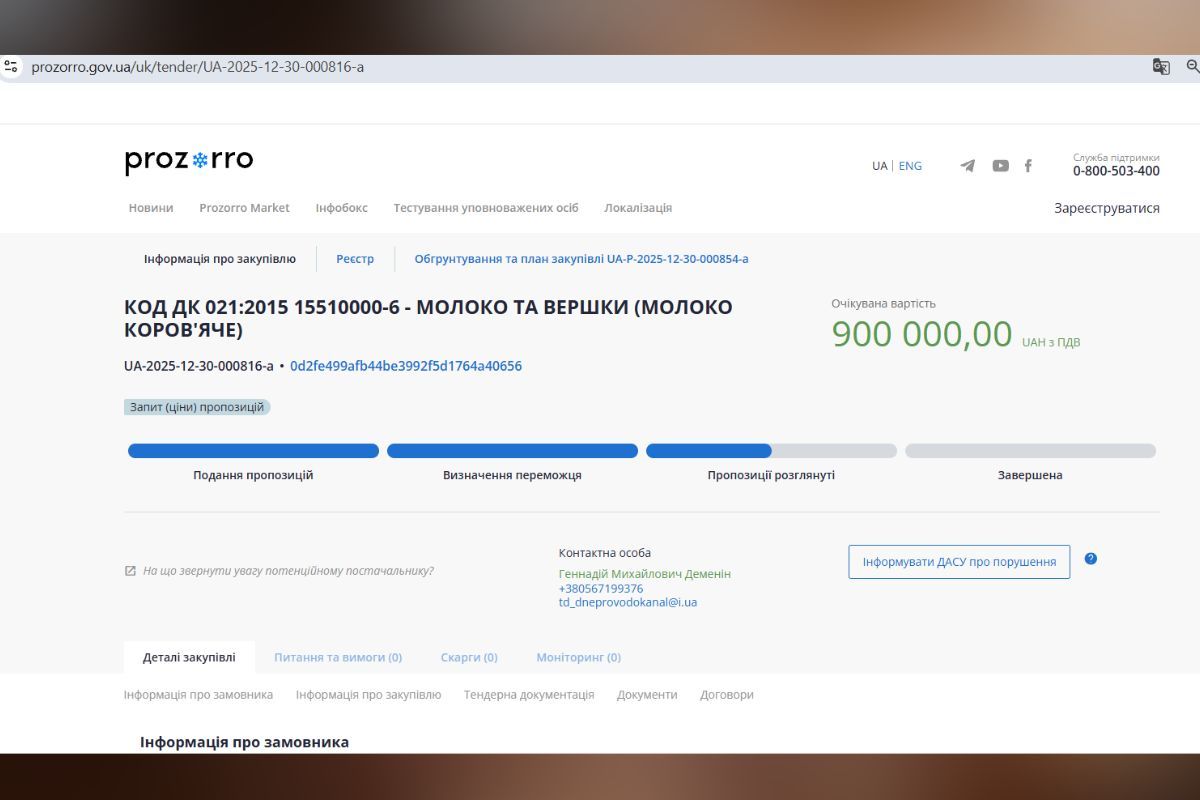Click inside the browser address bar
Screen dimensions: 1200x800
coord(200,67)
